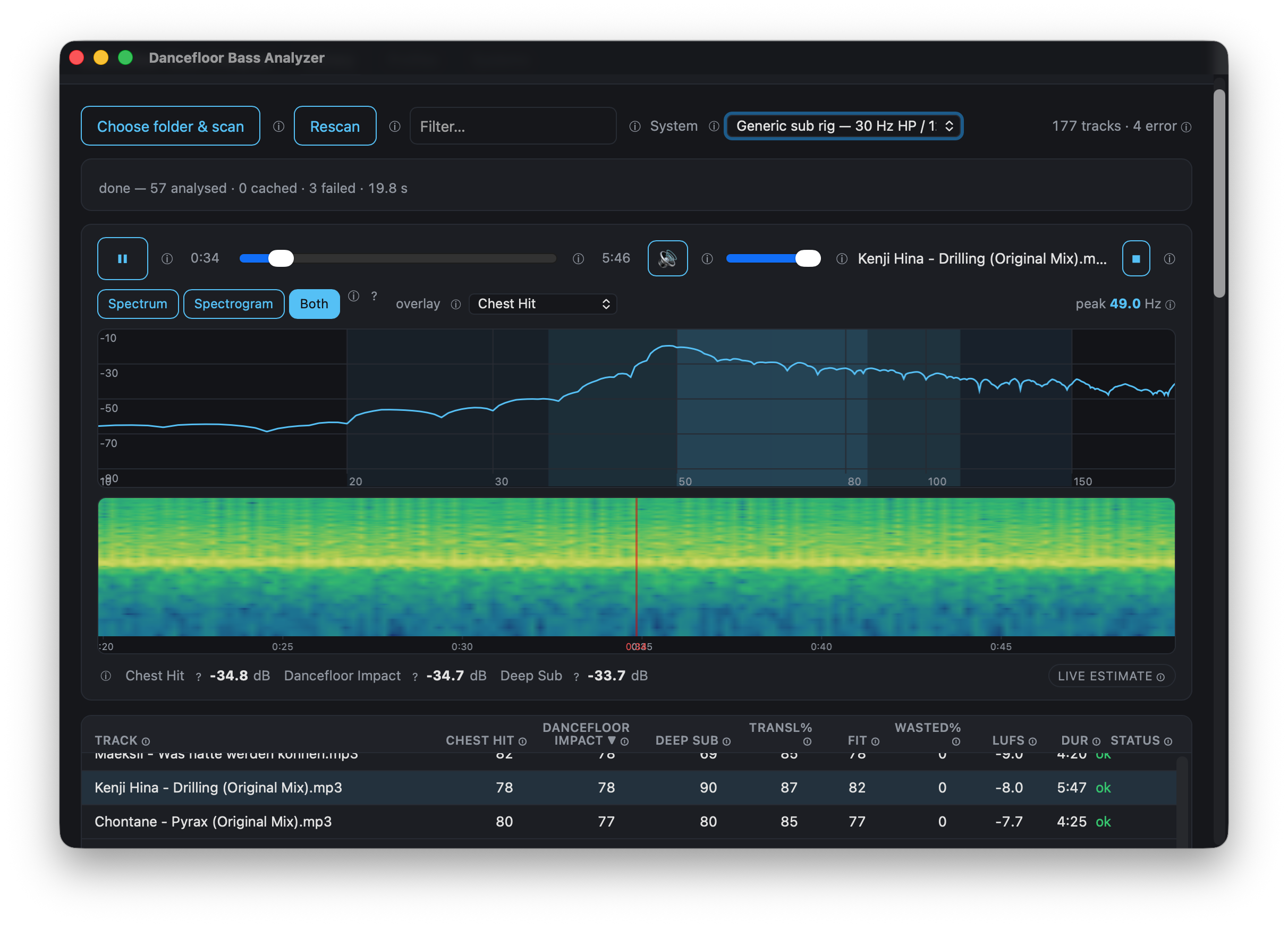
Task: Click done — 57 analysed status text
Action: (253, 188)
